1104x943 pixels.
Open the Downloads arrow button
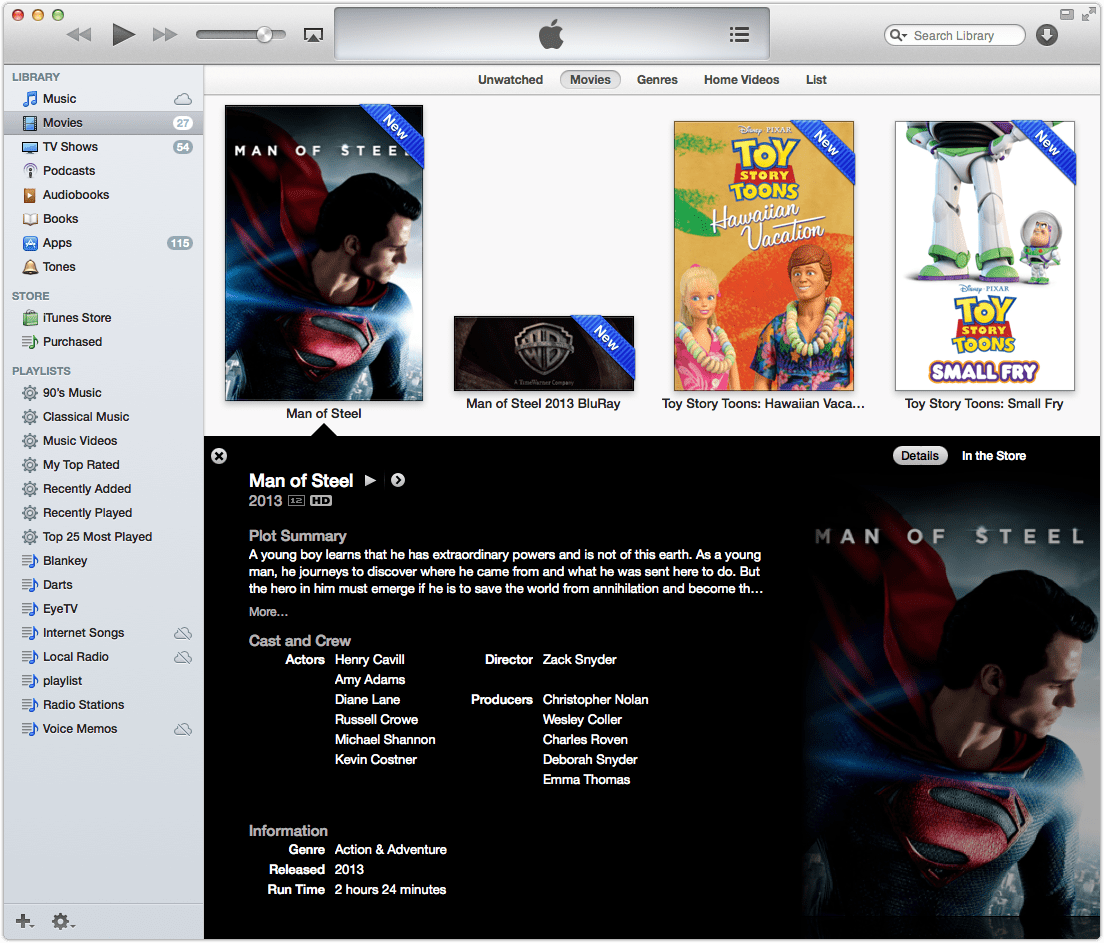[x=1047, y=35]
